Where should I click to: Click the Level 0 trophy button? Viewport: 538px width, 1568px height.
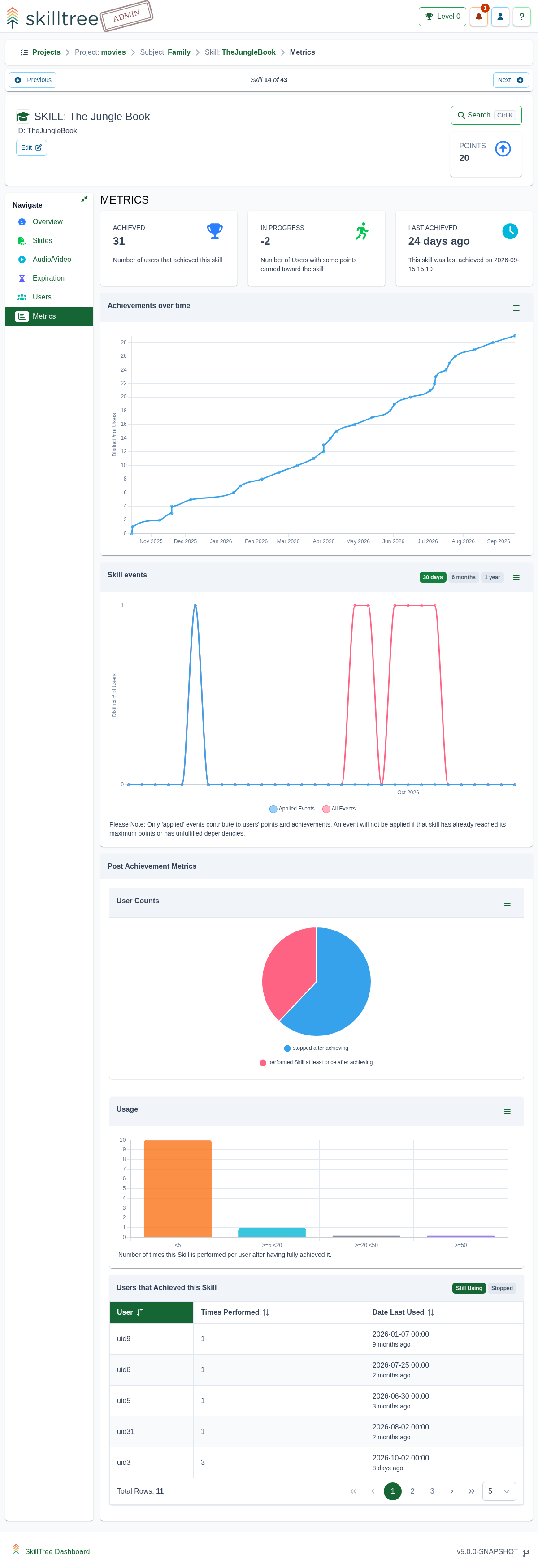pyautogui.click(x=443, y=17)
